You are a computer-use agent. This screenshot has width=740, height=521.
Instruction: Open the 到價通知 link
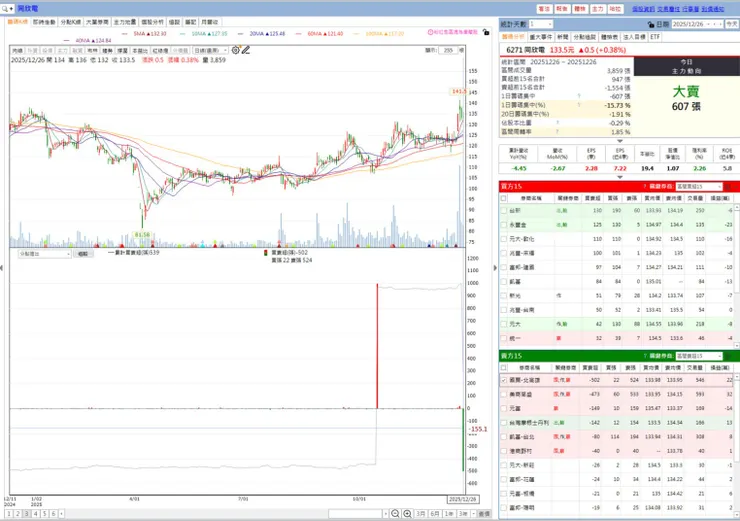713,9
